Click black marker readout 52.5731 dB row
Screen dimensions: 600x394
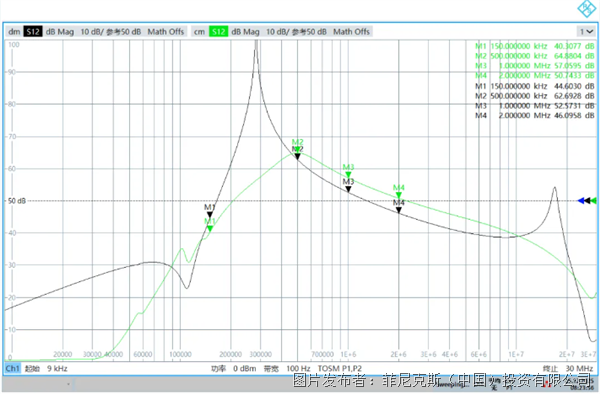point(535,106)
